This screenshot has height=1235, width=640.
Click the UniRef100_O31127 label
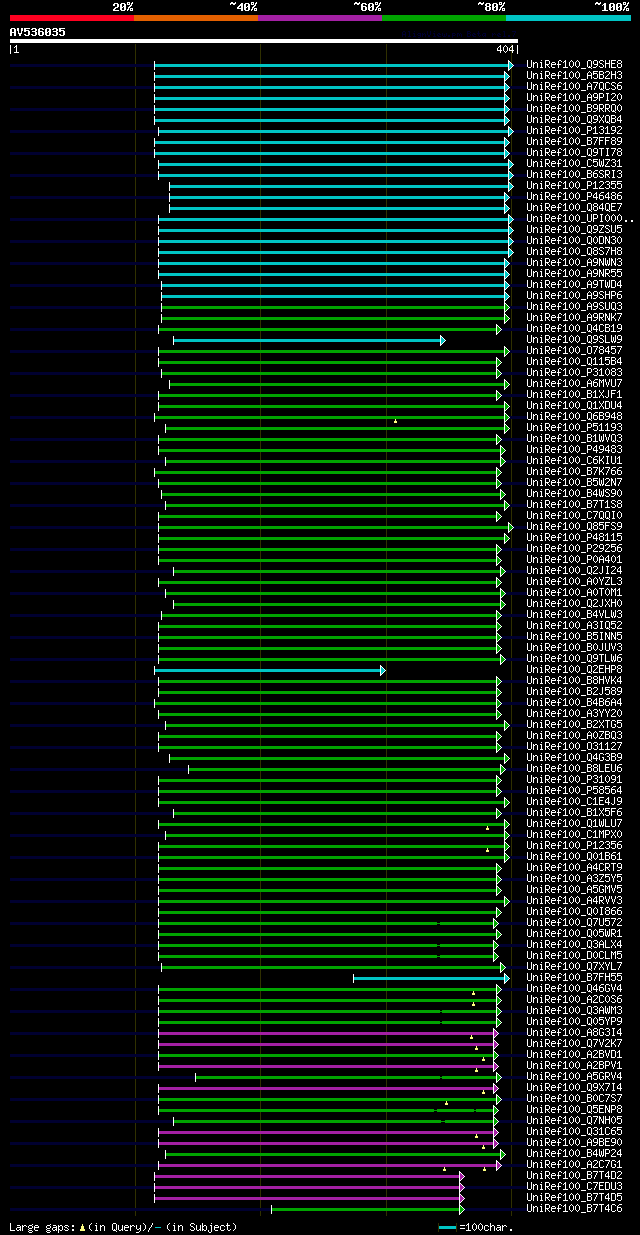574,746
